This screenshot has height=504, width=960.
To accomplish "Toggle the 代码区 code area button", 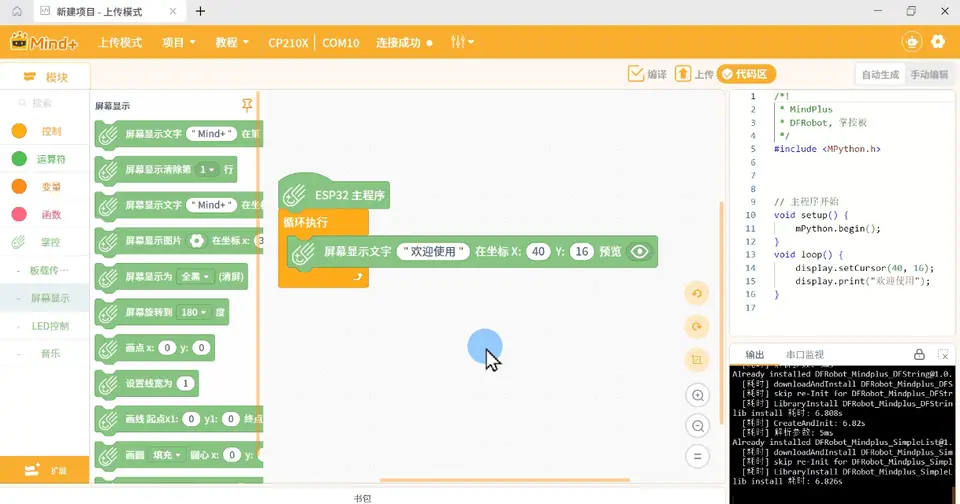I will (x=746, y=74).
